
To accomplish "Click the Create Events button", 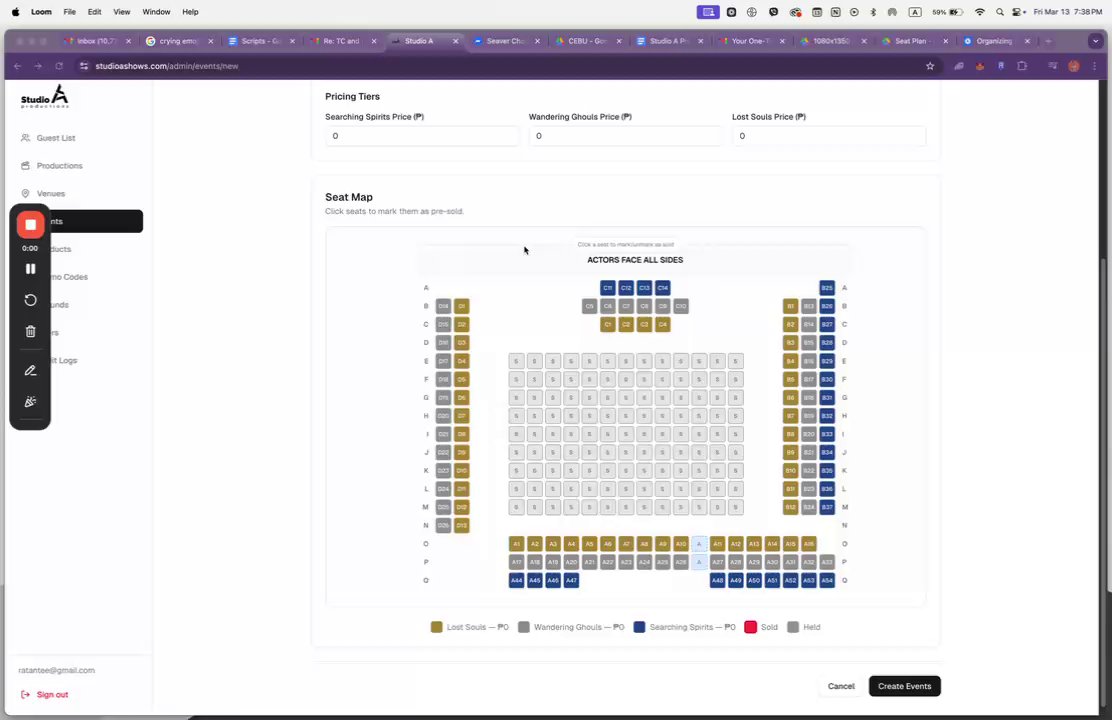I will 904,686.
